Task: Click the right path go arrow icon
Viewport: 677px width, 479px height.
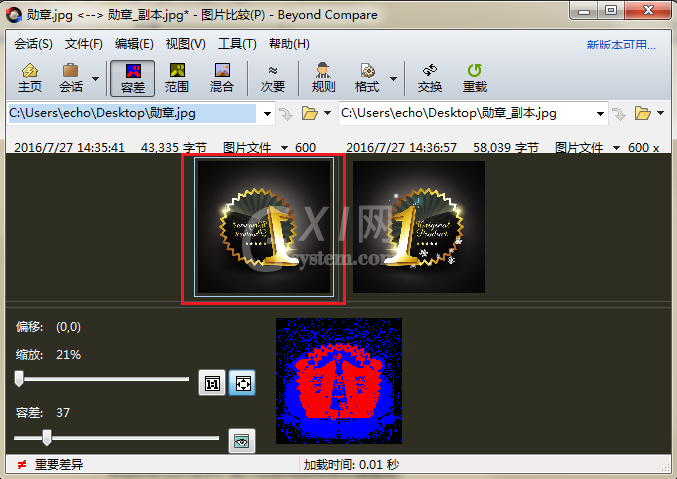Action: click(619, 114)
